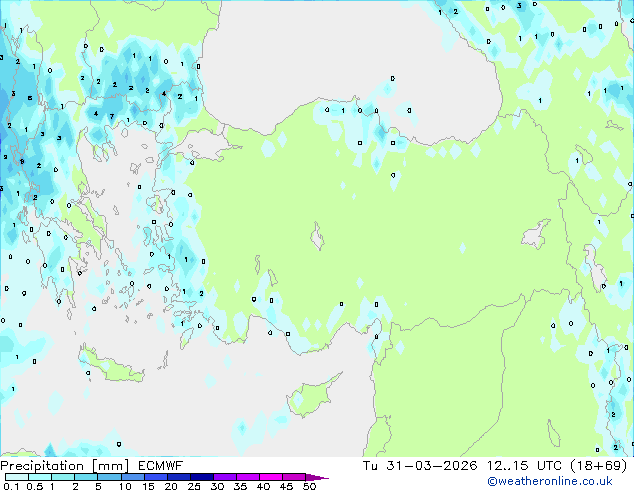
Task: Click the '0.5' legend scale label
Action: 35,486
